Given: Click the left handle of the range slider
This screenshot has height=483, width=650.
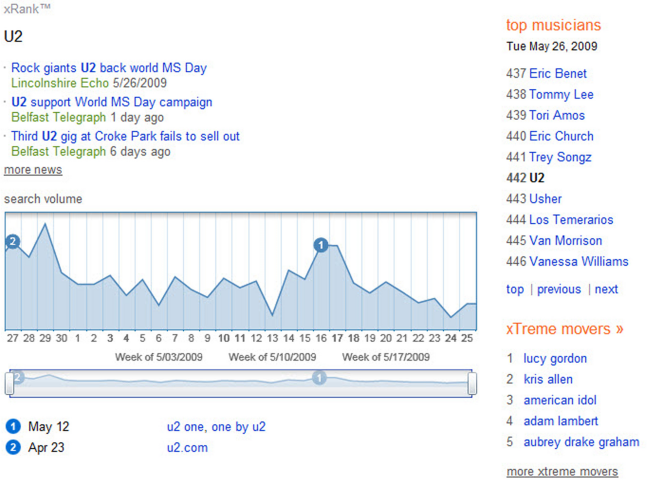Looking at the screenshot, I should [x=9, y=383].
